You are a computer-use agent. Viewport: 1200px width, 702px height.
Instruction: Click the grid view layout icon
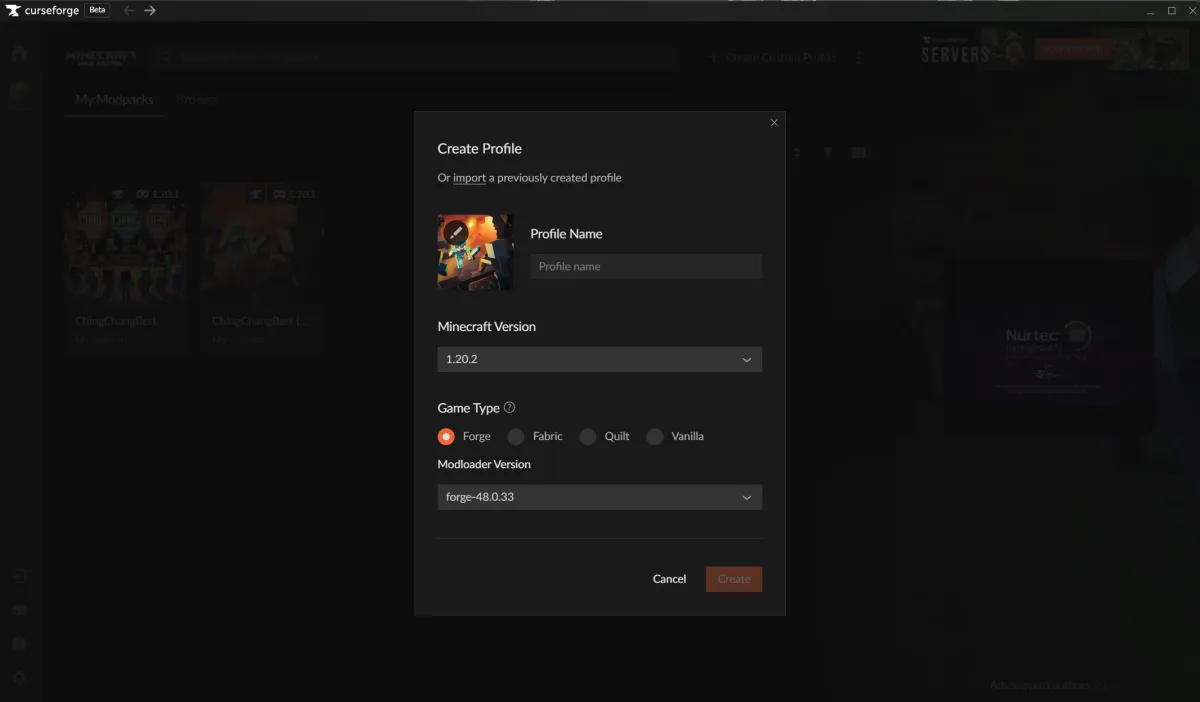858,153
